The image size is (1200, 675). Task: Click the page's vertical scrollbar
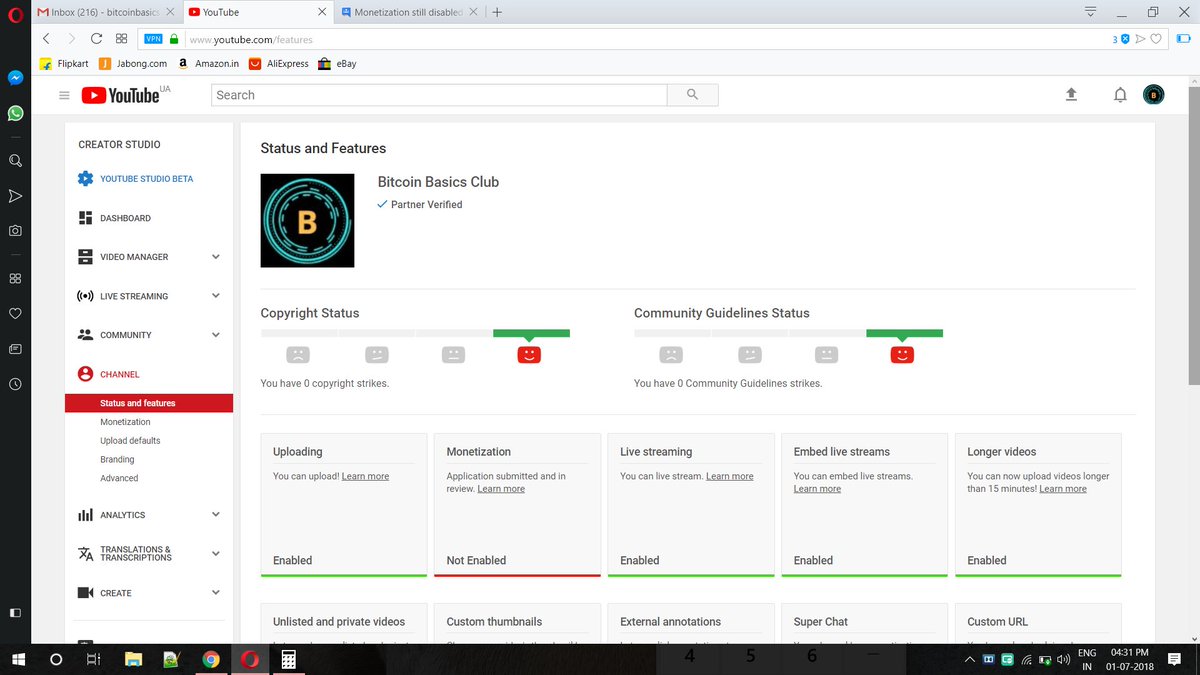pos(1194,235)
